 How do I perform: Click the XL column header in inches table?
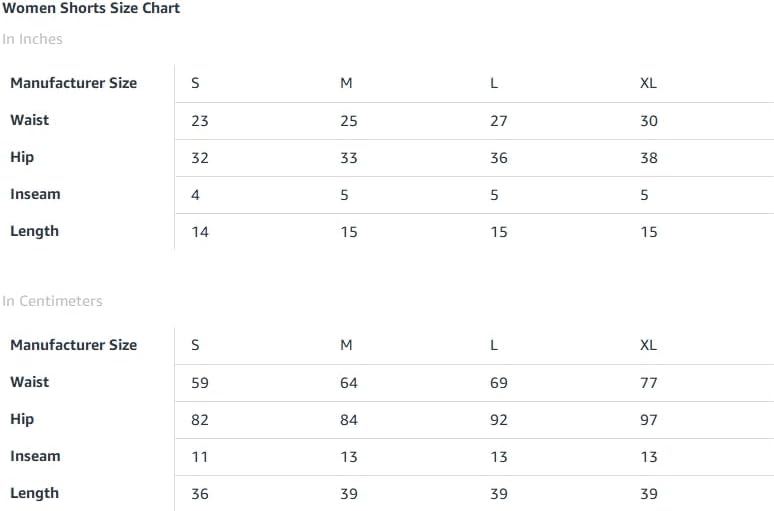tap(648, 83)
